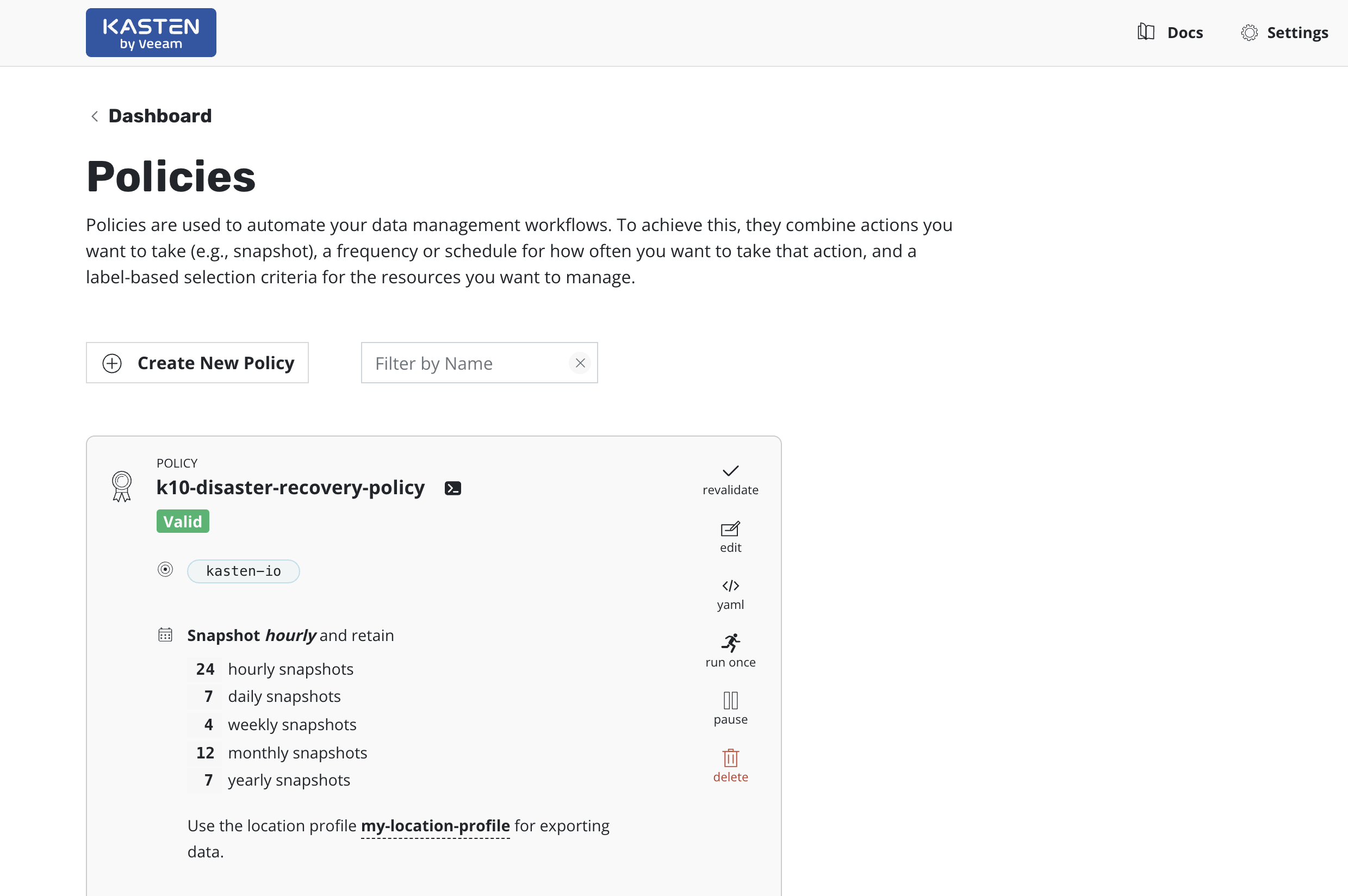Click Create New Policy button

click(x=197, y=363)
